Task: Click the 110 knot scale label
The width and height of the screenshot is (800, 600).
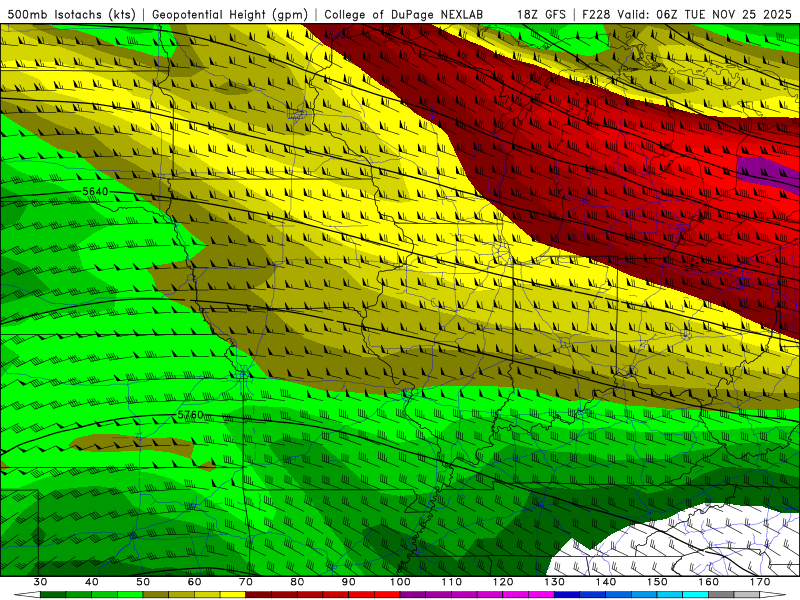Action: (x=452, y=582)
